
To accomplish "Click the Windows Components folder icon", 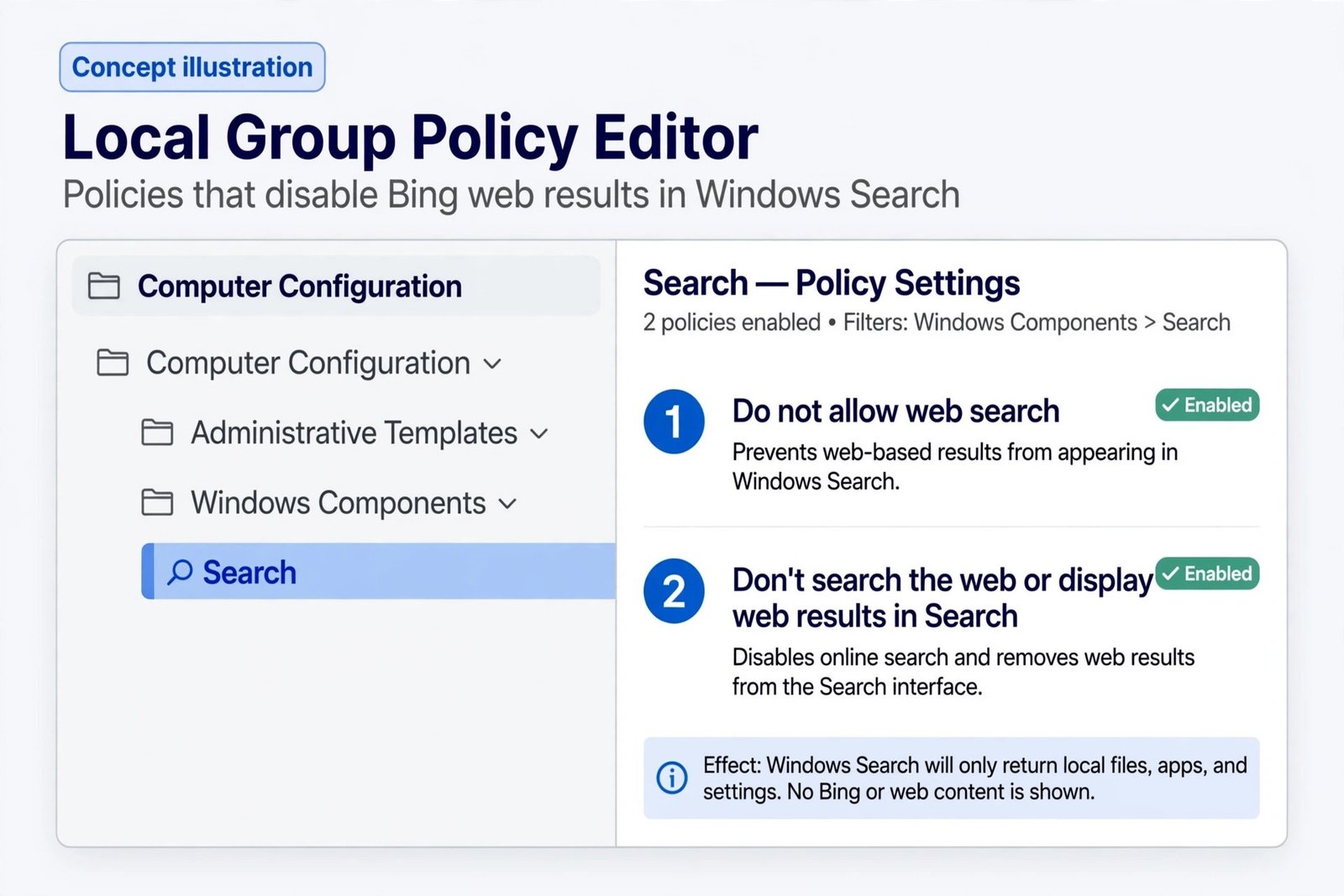I will click(157, 502).
